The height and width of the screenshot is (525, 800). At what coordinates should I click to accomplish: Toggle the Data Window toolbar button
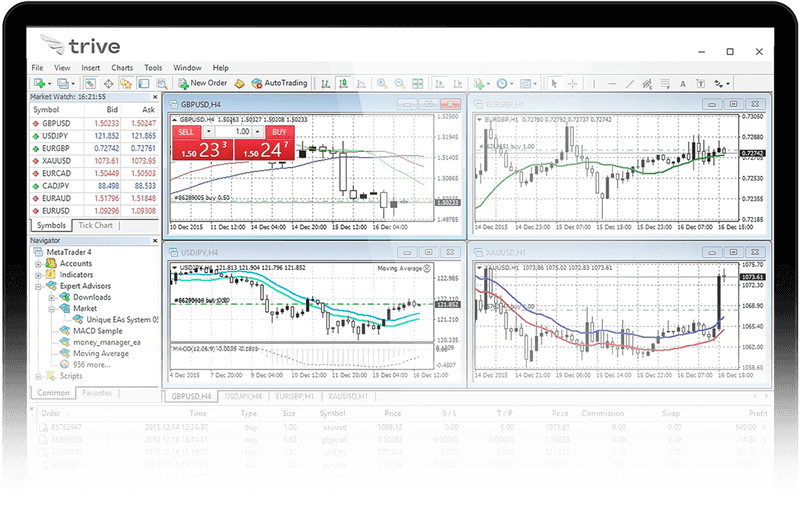pyautogui.click(x=108, y=83)
